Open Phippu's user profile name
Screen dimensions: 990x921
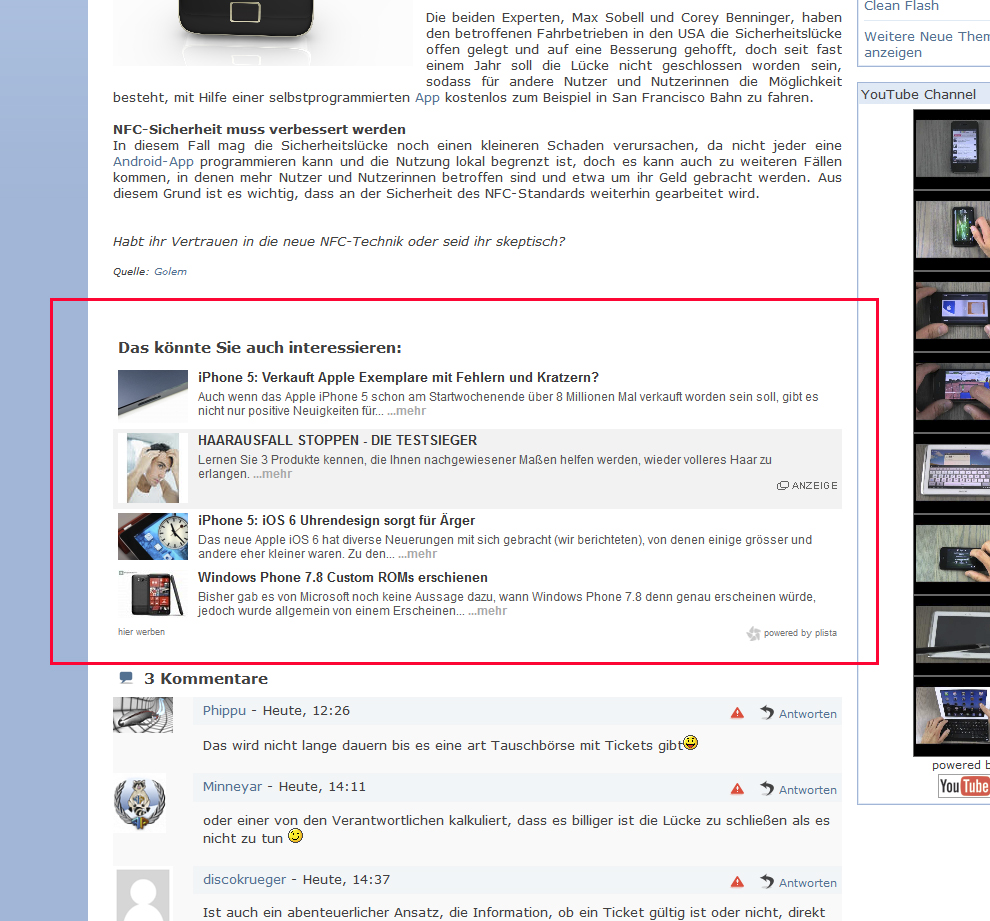(224, 711)
